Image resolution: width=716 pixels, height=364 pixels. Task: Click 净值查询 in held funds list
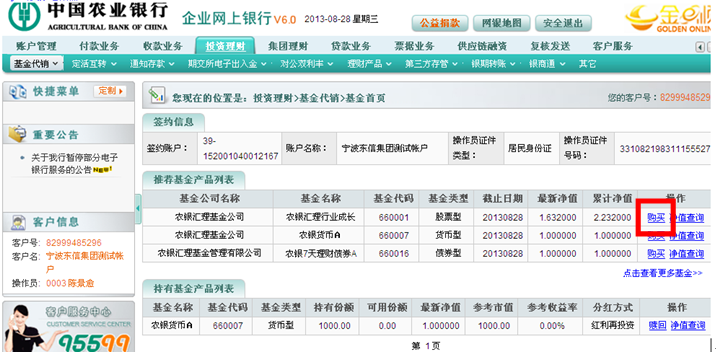click(688, 326)
